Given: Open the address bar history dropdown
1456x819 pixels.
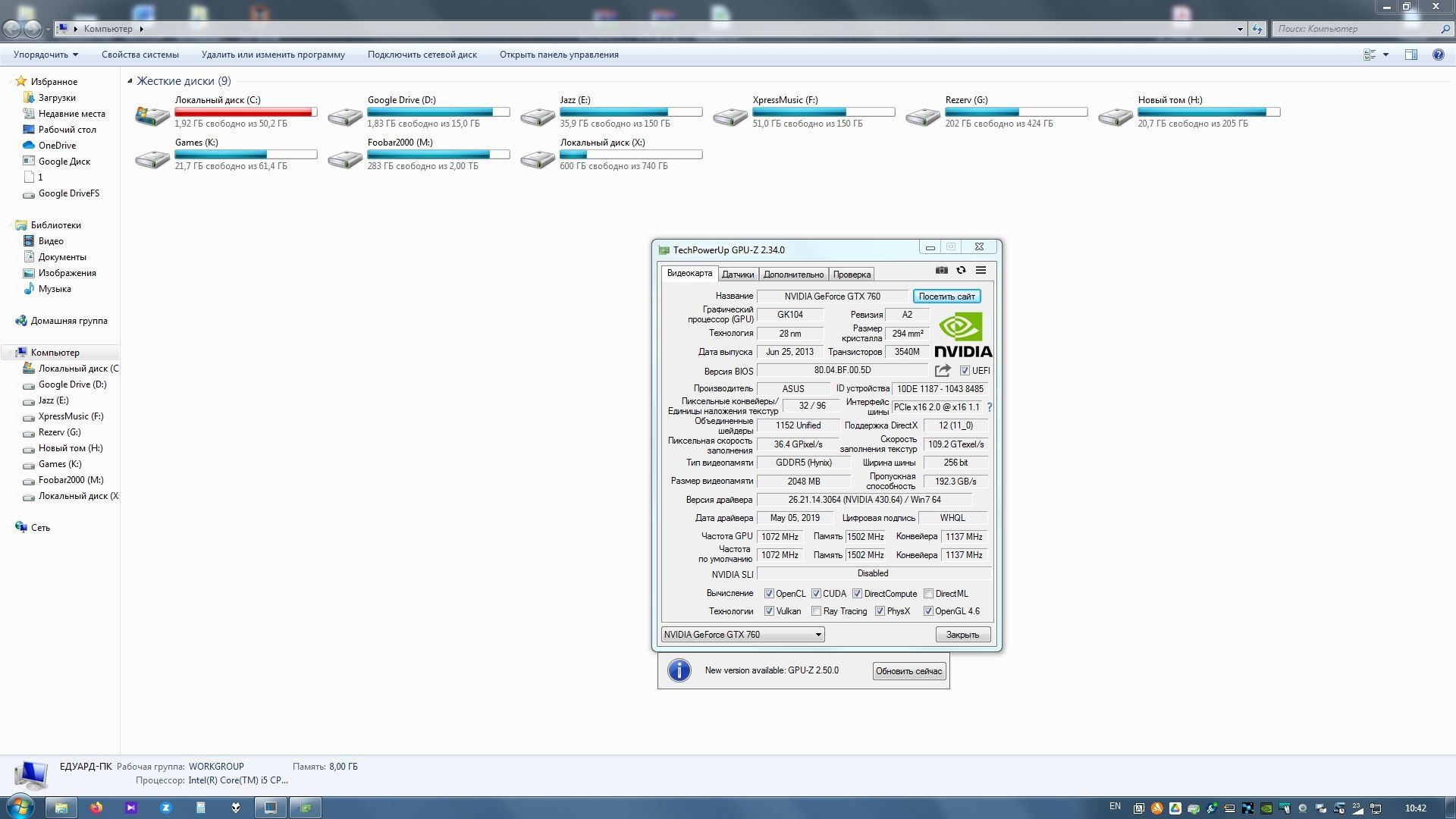Looking at the screenshot, I should pos(1240,29).
